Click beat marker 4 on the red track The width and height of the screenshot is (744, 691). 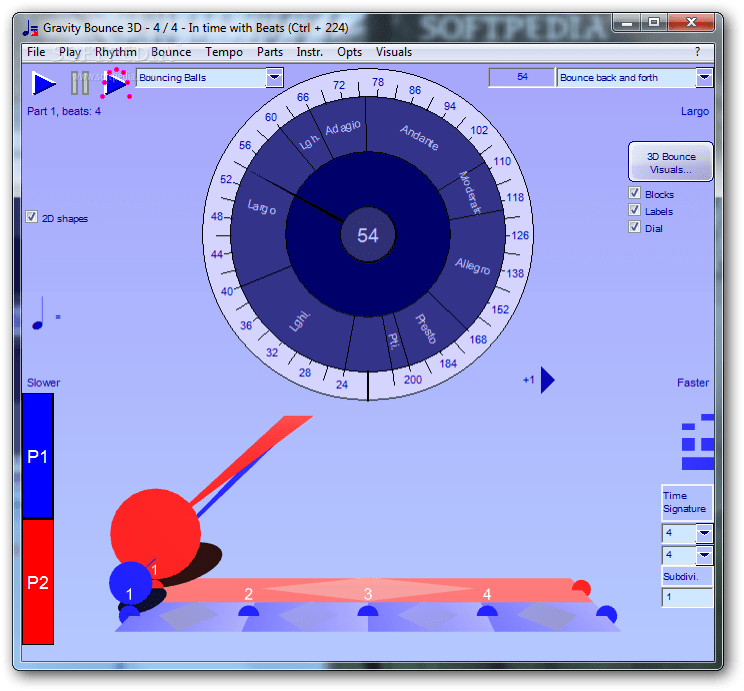[487, 594]
